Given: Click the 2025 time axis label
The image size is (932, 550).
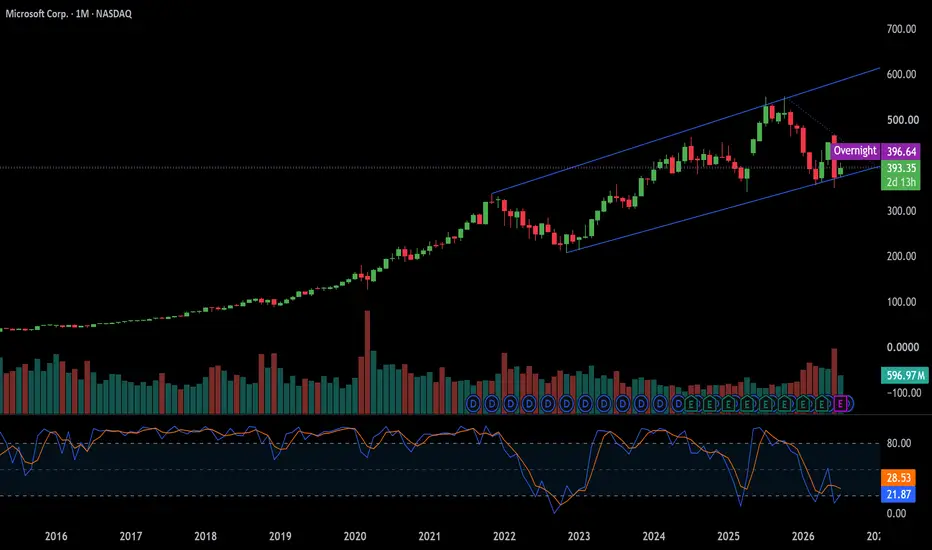Looking at the screenshot, I should [x=728, y=536].
